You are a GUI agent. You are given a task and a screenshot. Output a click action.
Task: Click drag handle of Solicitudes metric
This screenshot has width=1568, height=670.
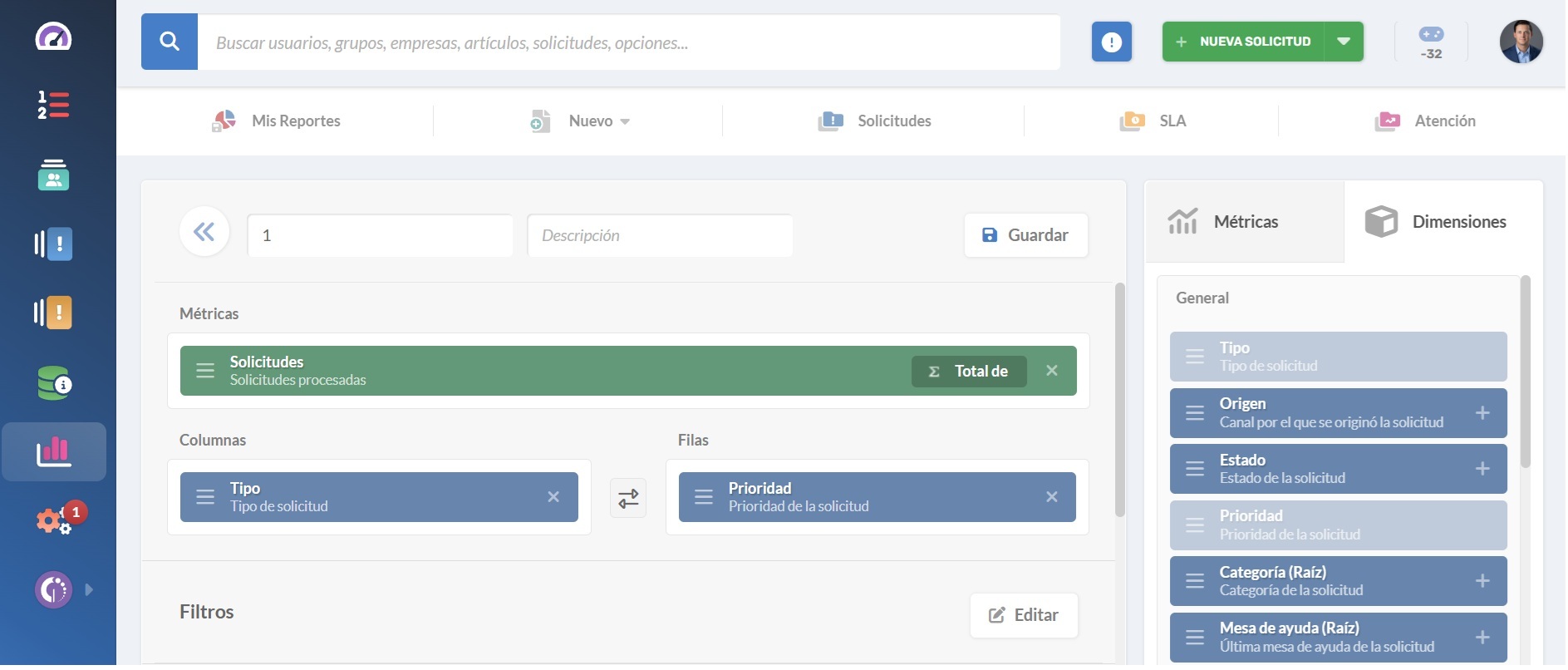point(205,371)
